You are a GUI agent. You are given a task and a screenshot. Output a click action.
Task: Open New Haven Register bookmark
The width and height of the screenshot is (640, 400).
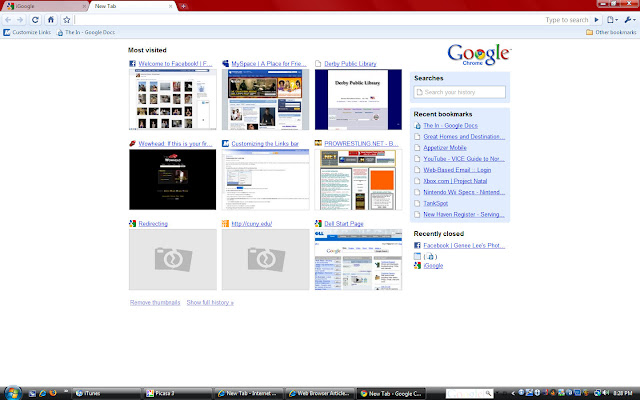click(x=464, y=214)
